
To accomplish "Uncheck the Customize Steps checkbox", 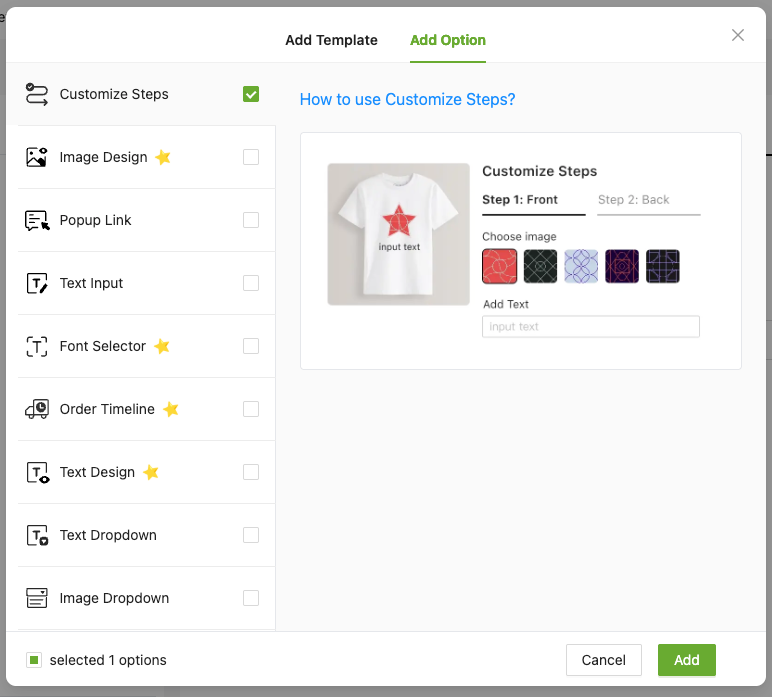I will 251,94.
